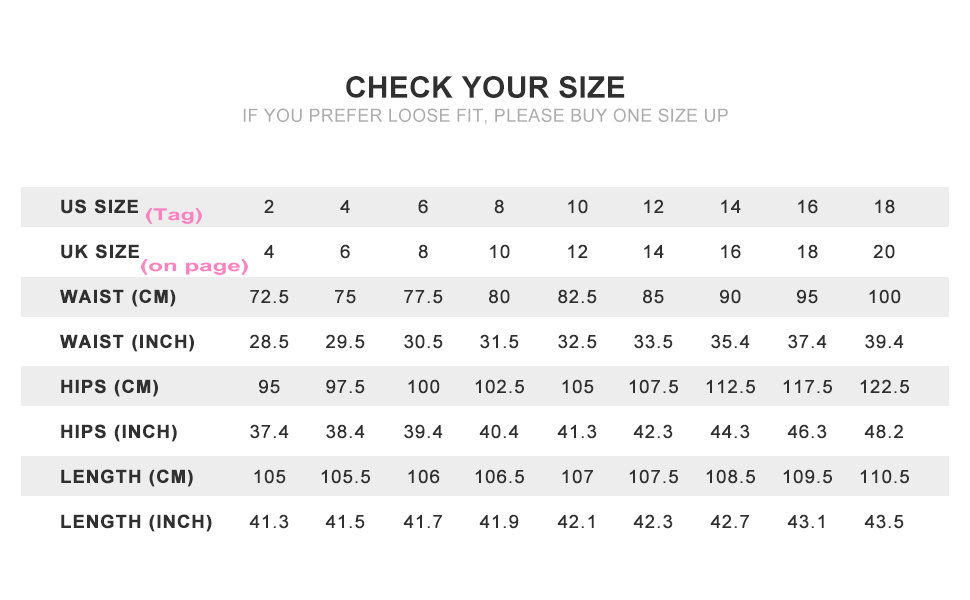This screenshot has height=600, width=970.
Task: Click the hips value 40.4 inch
Action: point(499,432)
